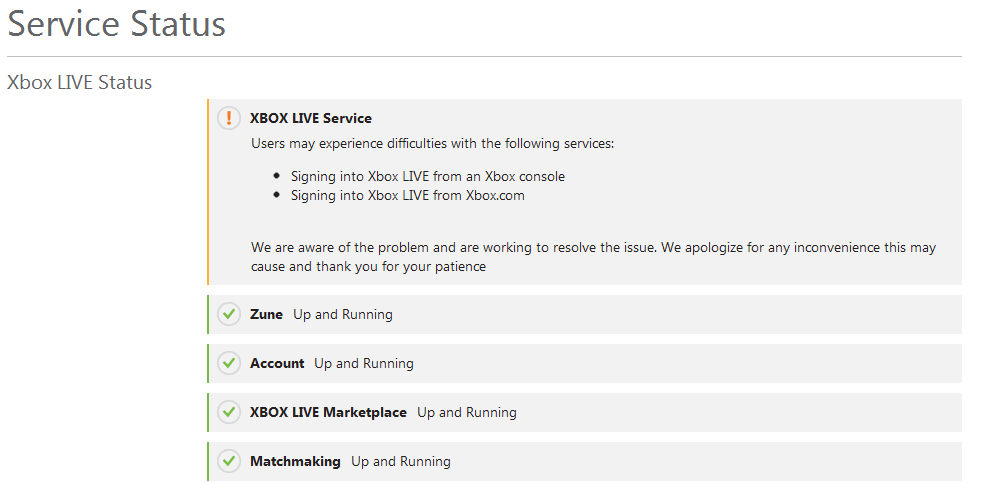Click the green checkmark next to XBOX LIVE Marketplace
Viewport: 986px width, 483px height.
coord(229,412)
